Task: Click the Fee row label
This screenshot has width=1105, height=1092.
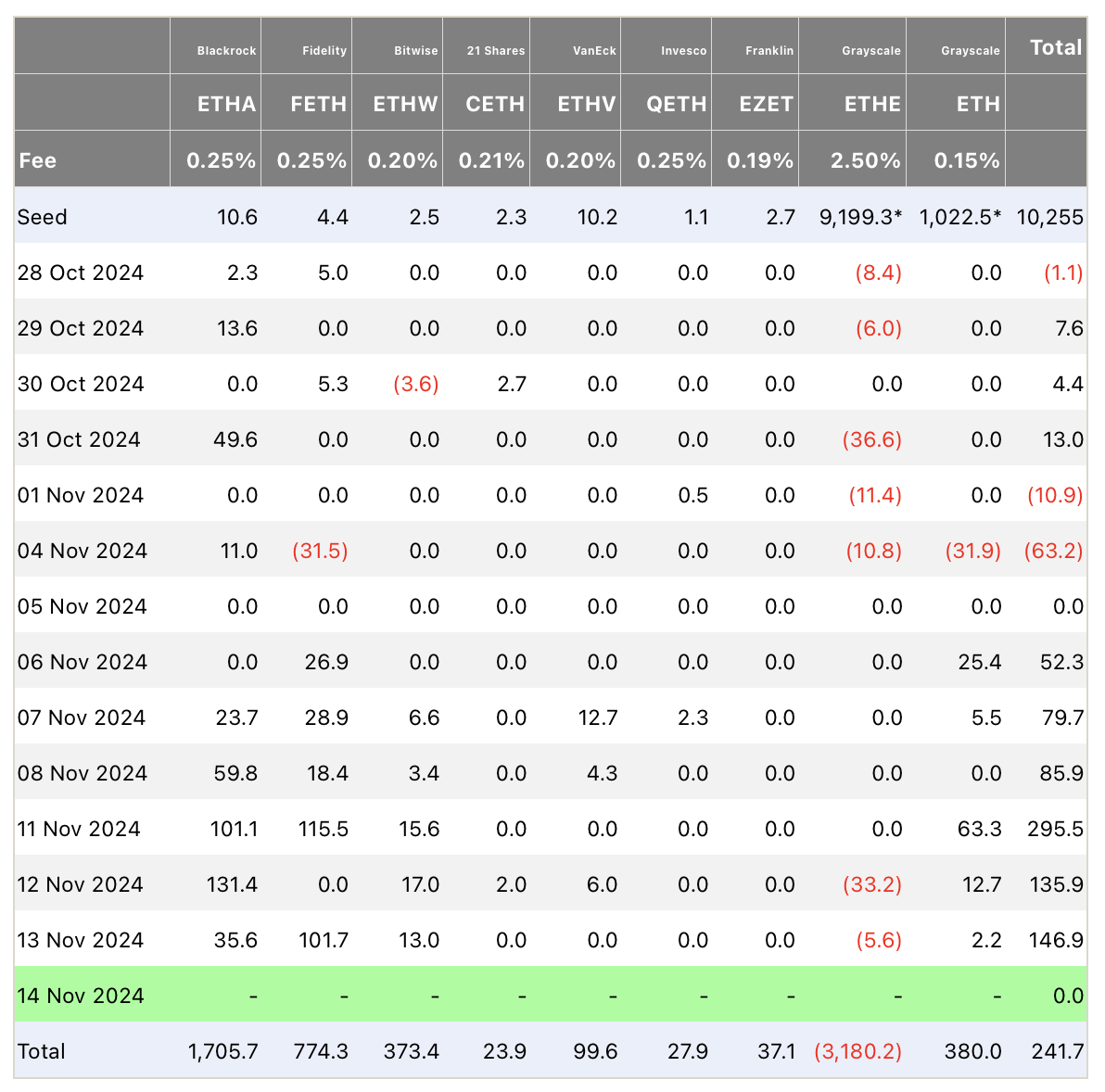Action: pos(37,160)
